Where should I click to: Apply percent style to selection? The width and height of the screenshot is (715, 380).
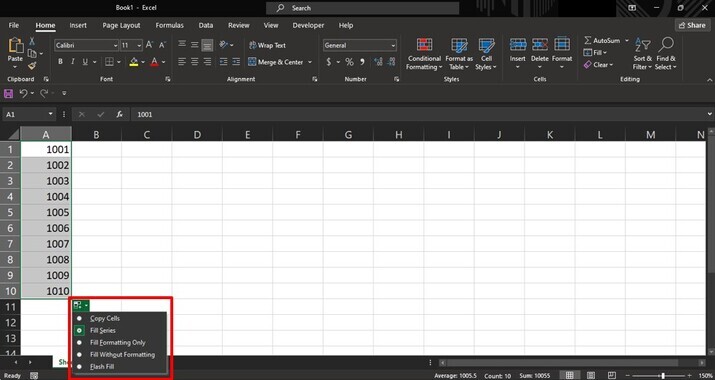[349, 62]
